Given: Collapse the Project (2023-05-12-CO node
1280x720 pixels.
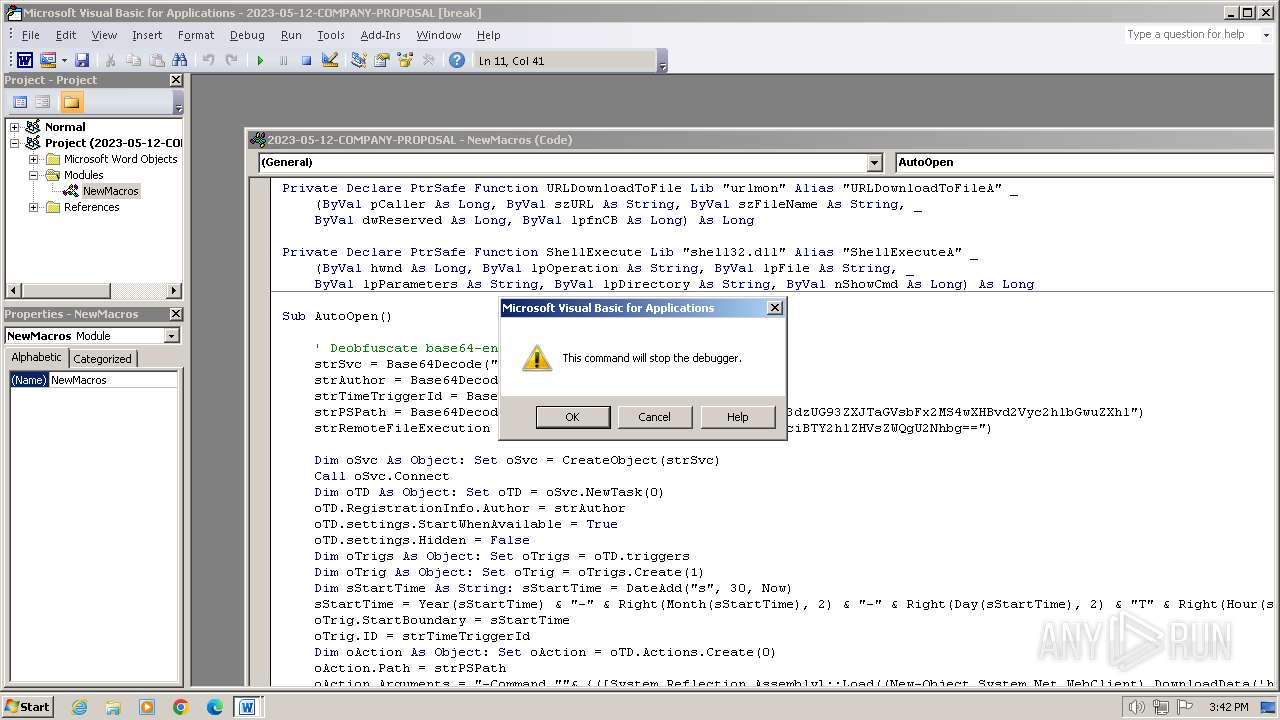Looking at the screenshot, I should pyautogui.click(x=15, y=143).
